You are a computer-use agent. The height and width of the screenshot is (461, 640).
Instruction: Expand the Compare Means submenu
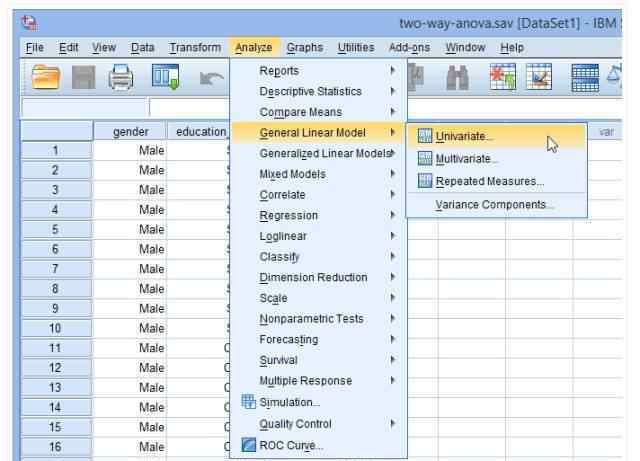click(x=318, y=112)
